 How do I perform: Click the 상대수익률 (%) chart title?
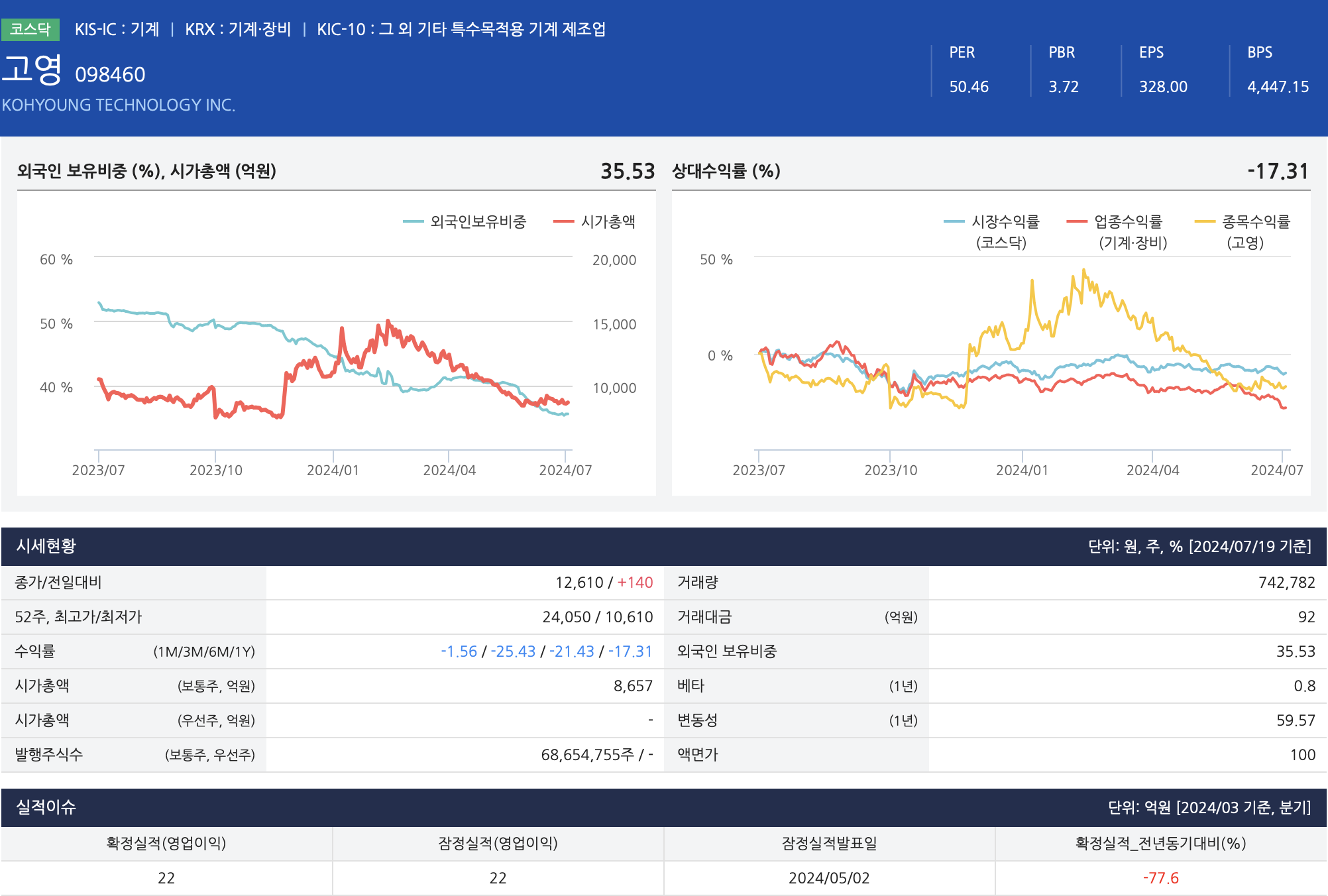pyautogui.click(x=726, y=171)
